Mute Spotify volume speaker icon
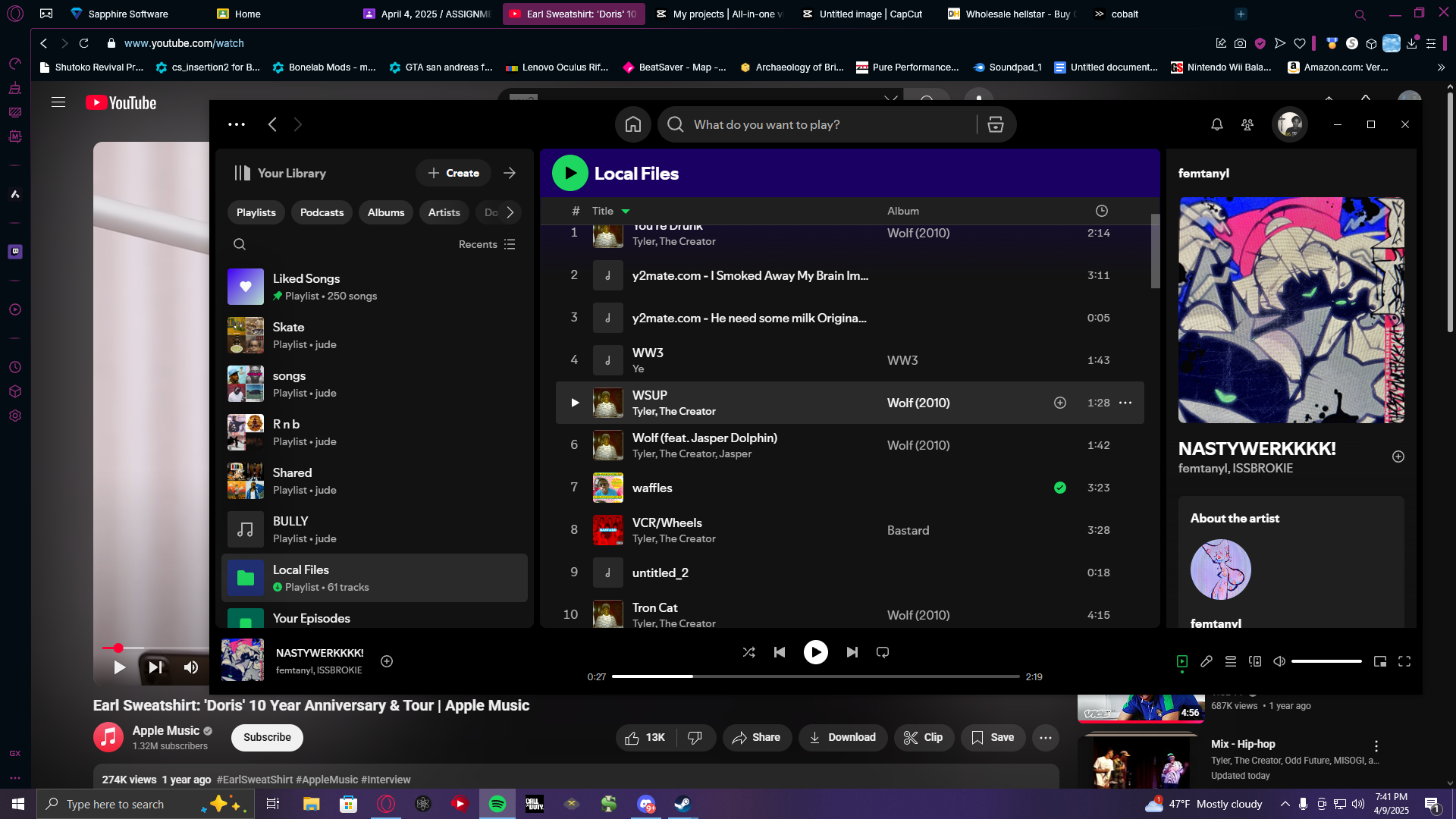This screenshot has width=1456, height=819. 1279,661
